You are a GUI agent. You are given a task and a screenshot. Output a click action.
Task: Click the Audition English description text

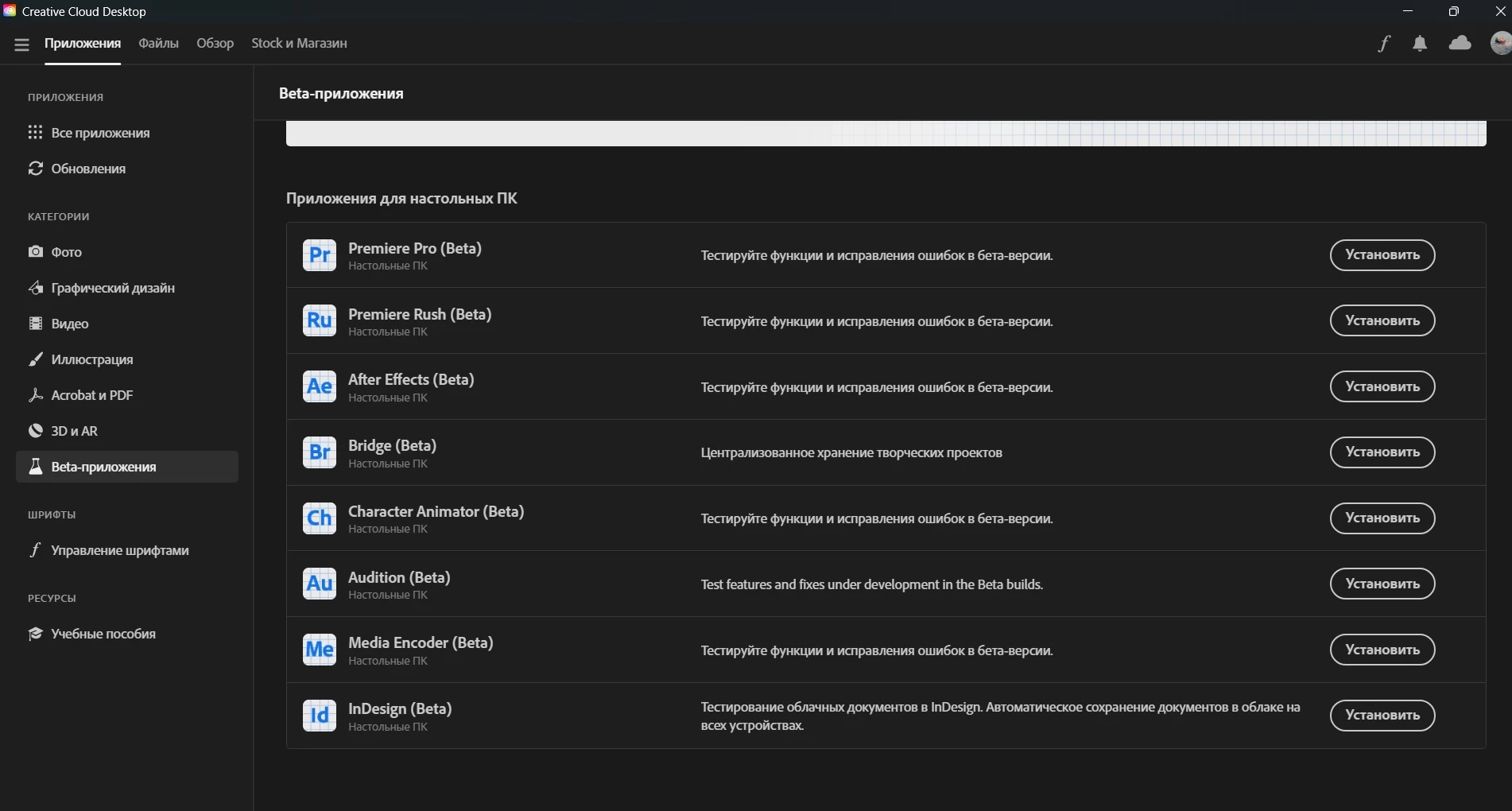pos(872,584)
